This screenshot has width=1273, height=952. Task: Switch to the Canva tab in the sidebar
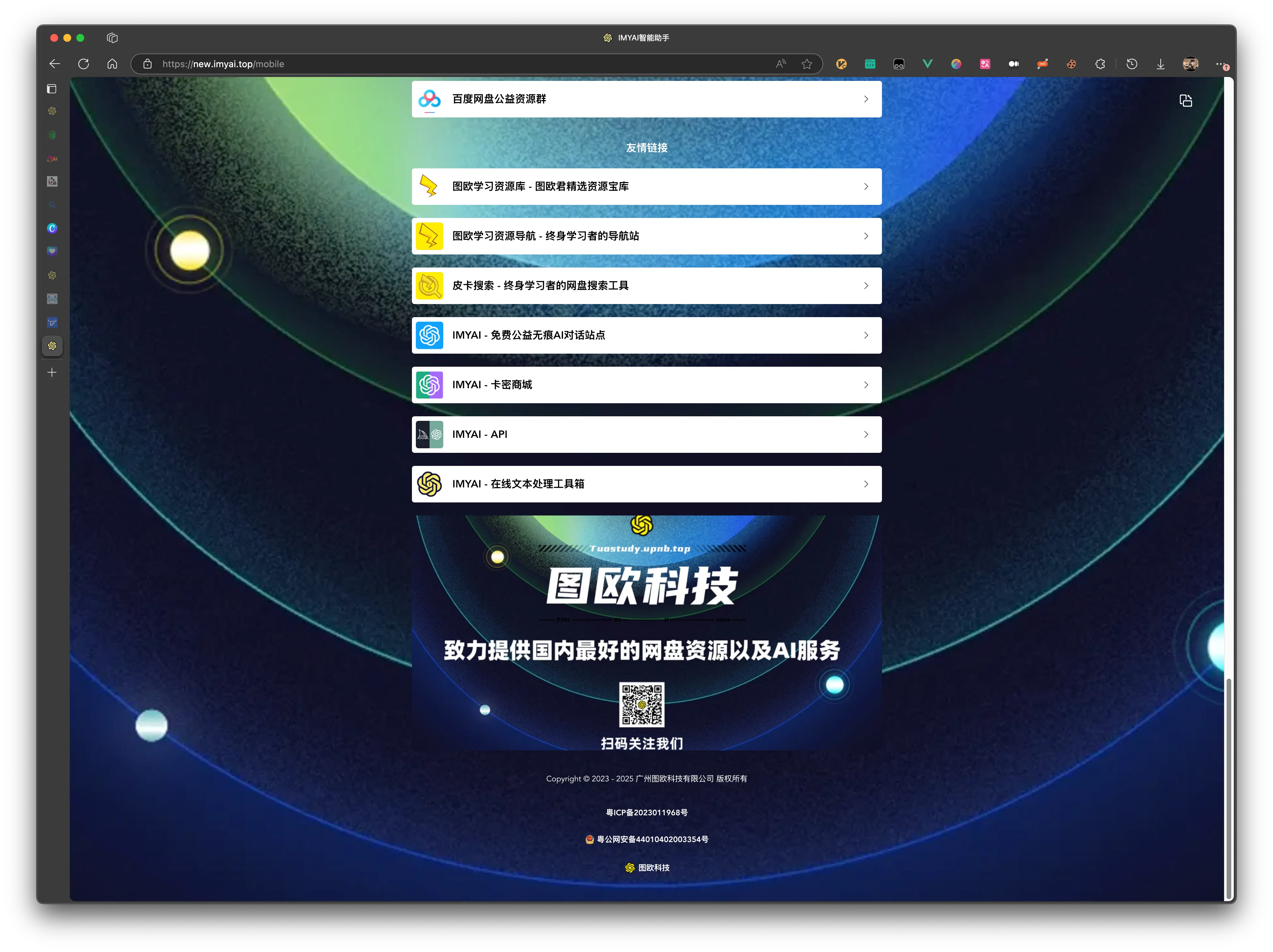52,228
